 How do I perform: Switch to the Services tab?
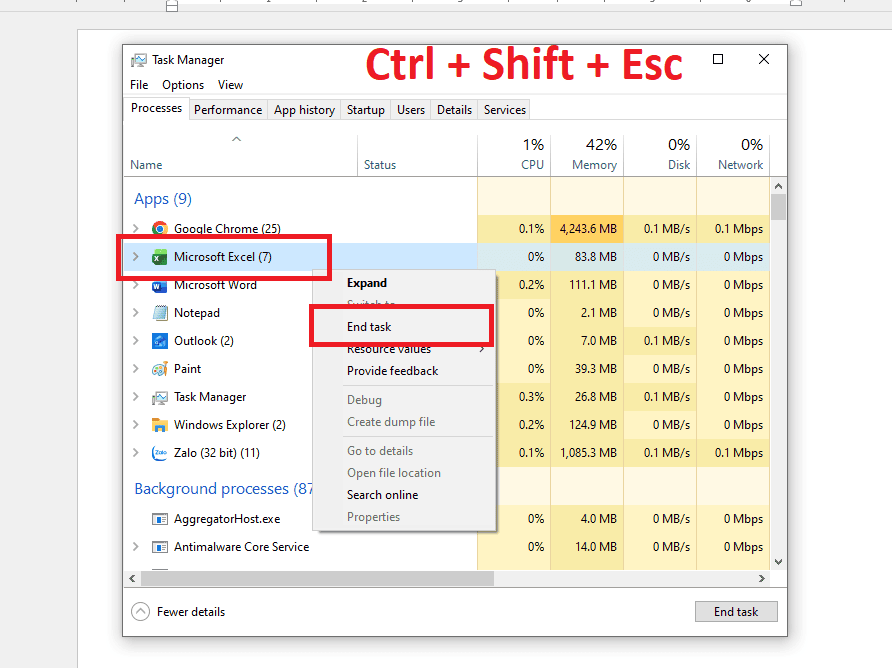[505, 110]
